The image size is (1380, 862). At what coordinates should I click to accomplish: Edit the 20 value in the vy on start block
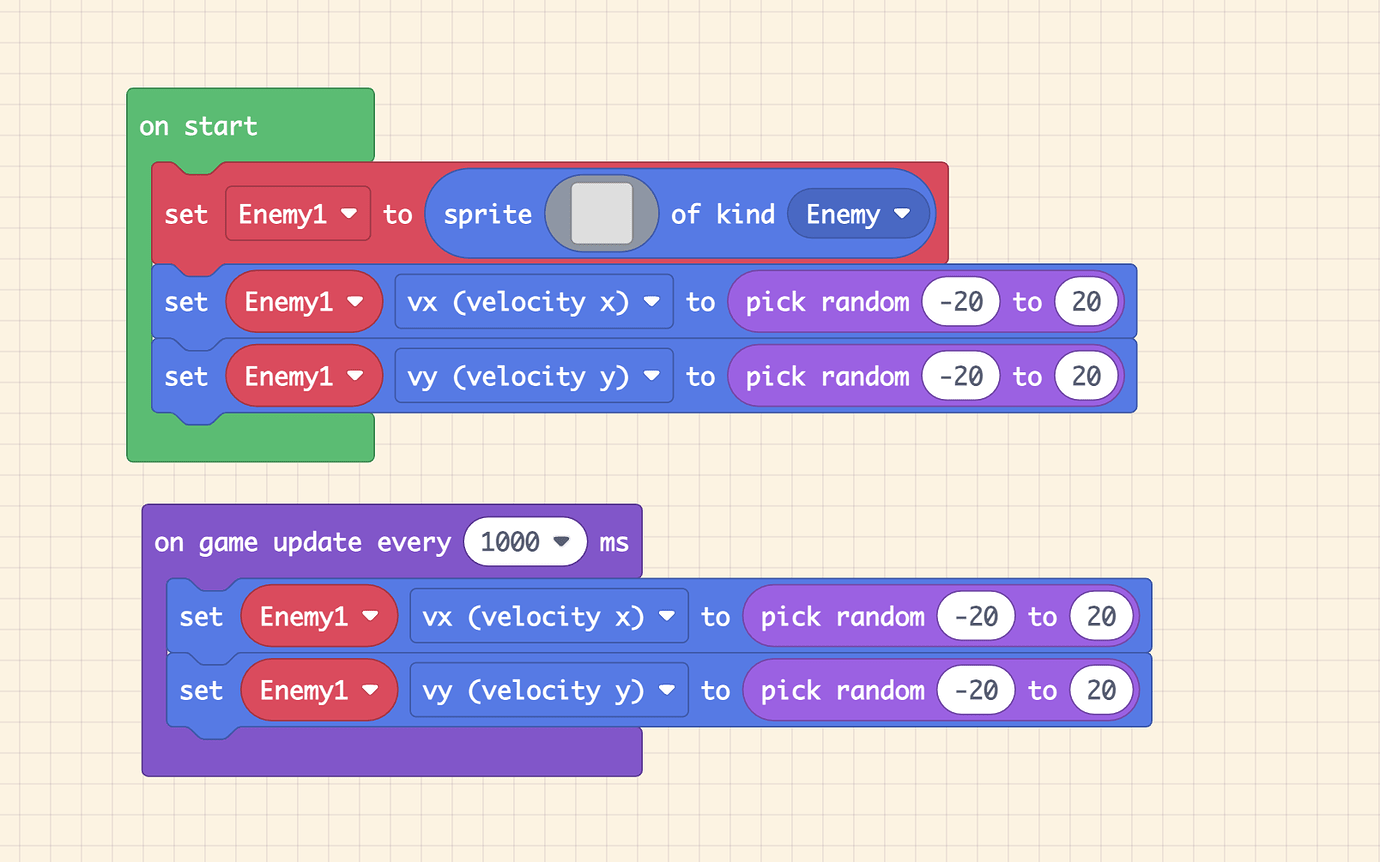(1086, 375)
